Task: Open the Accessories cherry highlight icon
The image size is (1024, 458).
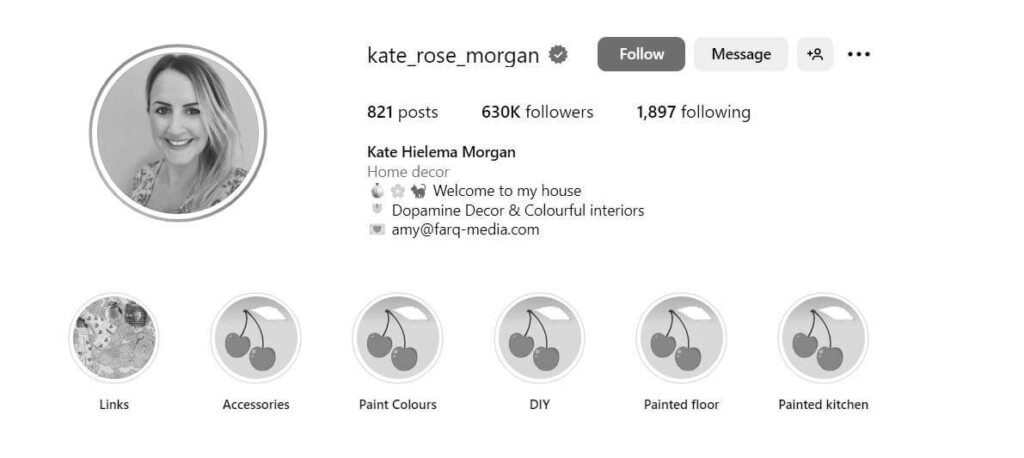Action: (x=256, y=338)
